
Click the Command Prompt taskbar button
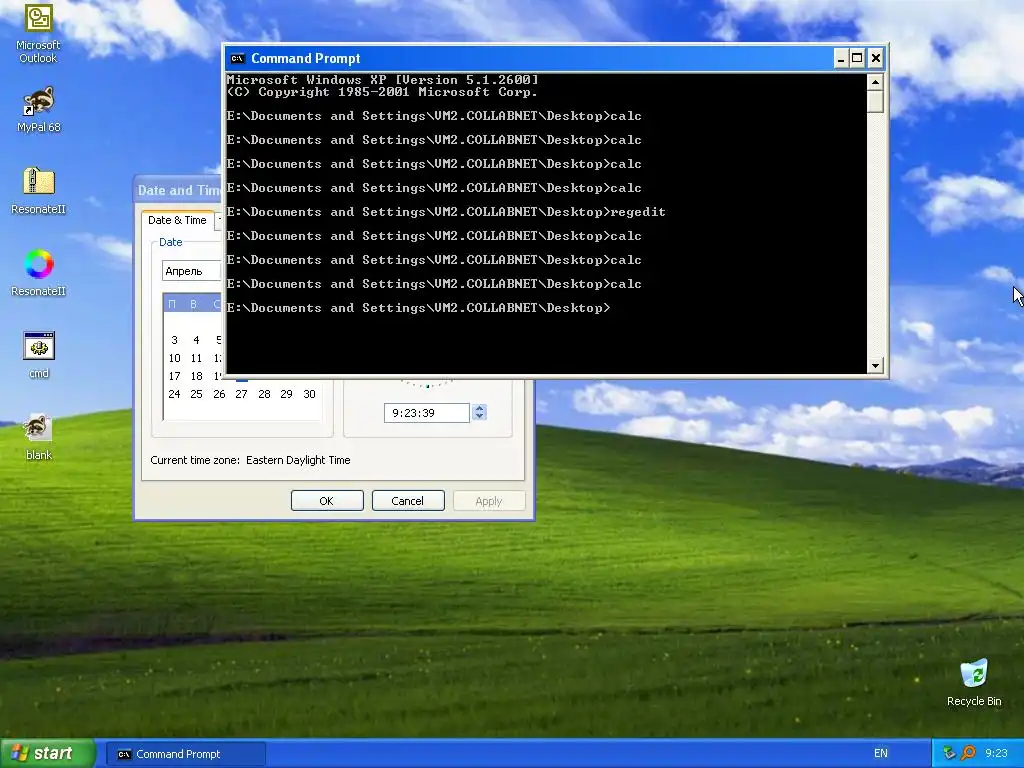coord(185,754)
